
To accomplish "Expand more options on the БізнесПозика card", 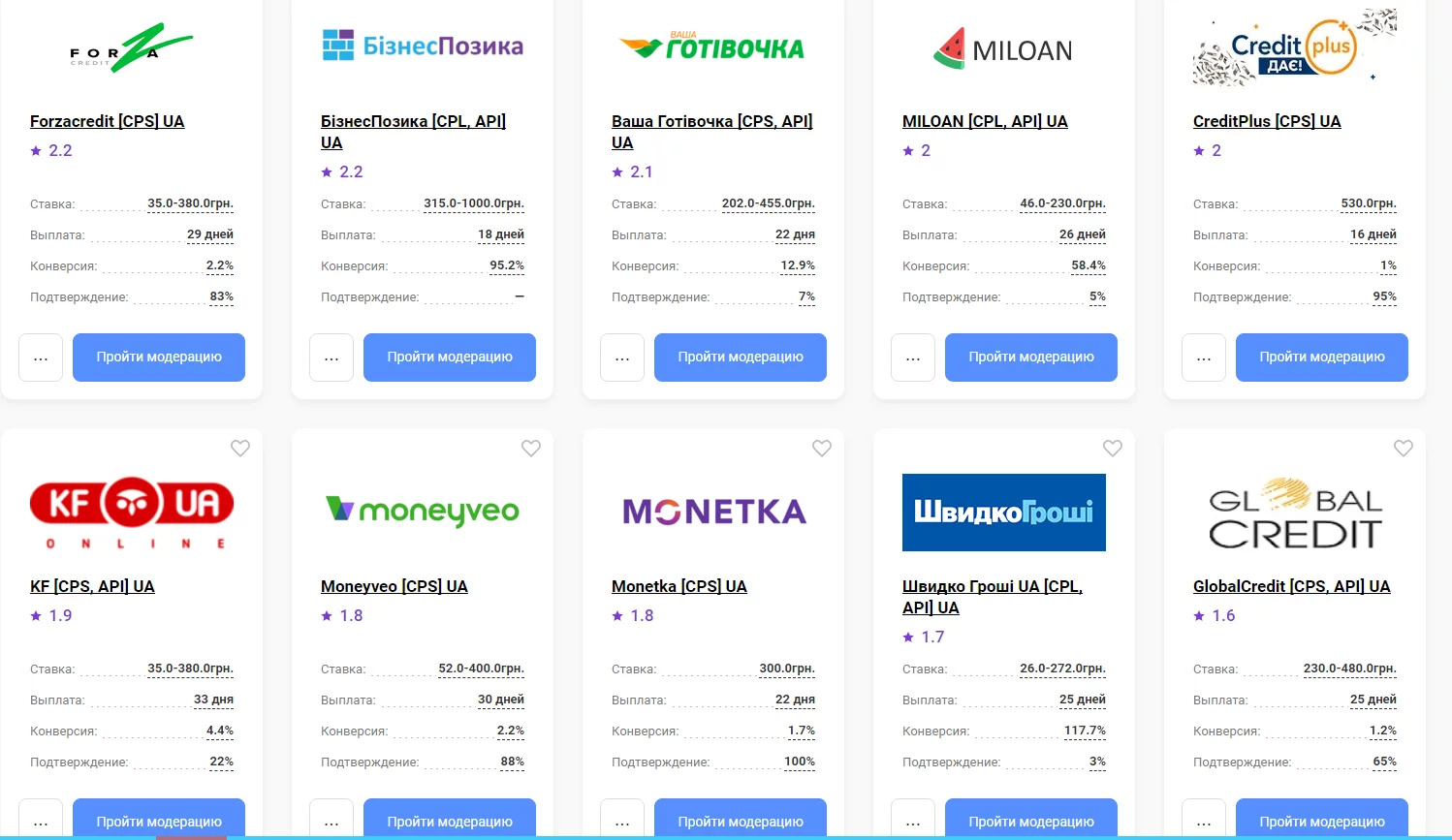I will 331,358.
